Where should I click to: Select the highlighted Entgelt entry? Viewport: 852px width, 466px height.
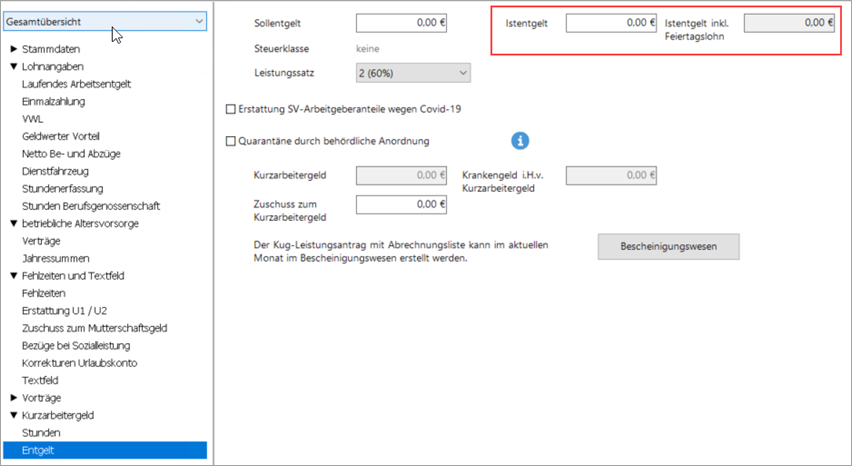tap(105, 450)
